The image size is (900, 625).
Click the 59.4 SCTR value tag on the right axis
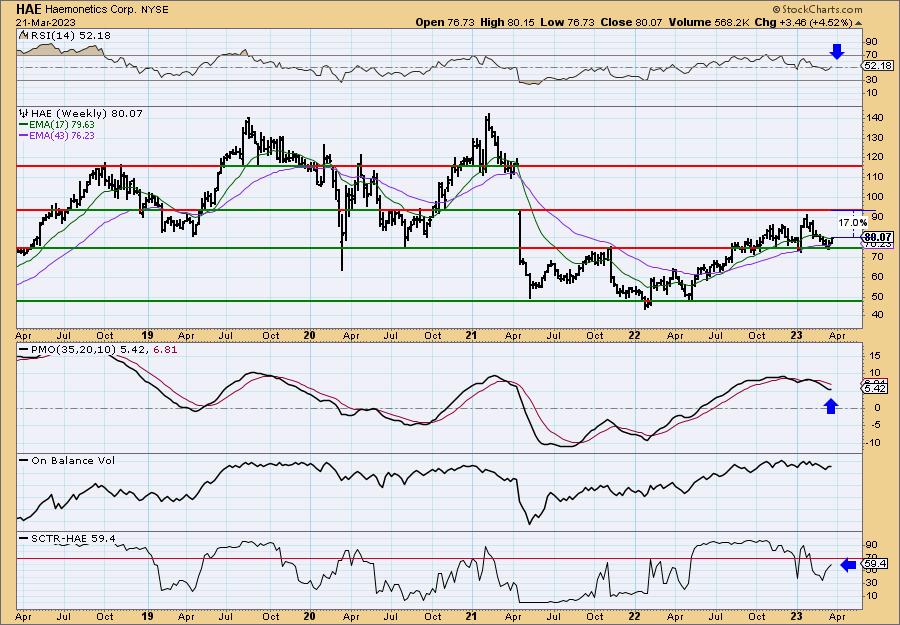click(876, 564)
